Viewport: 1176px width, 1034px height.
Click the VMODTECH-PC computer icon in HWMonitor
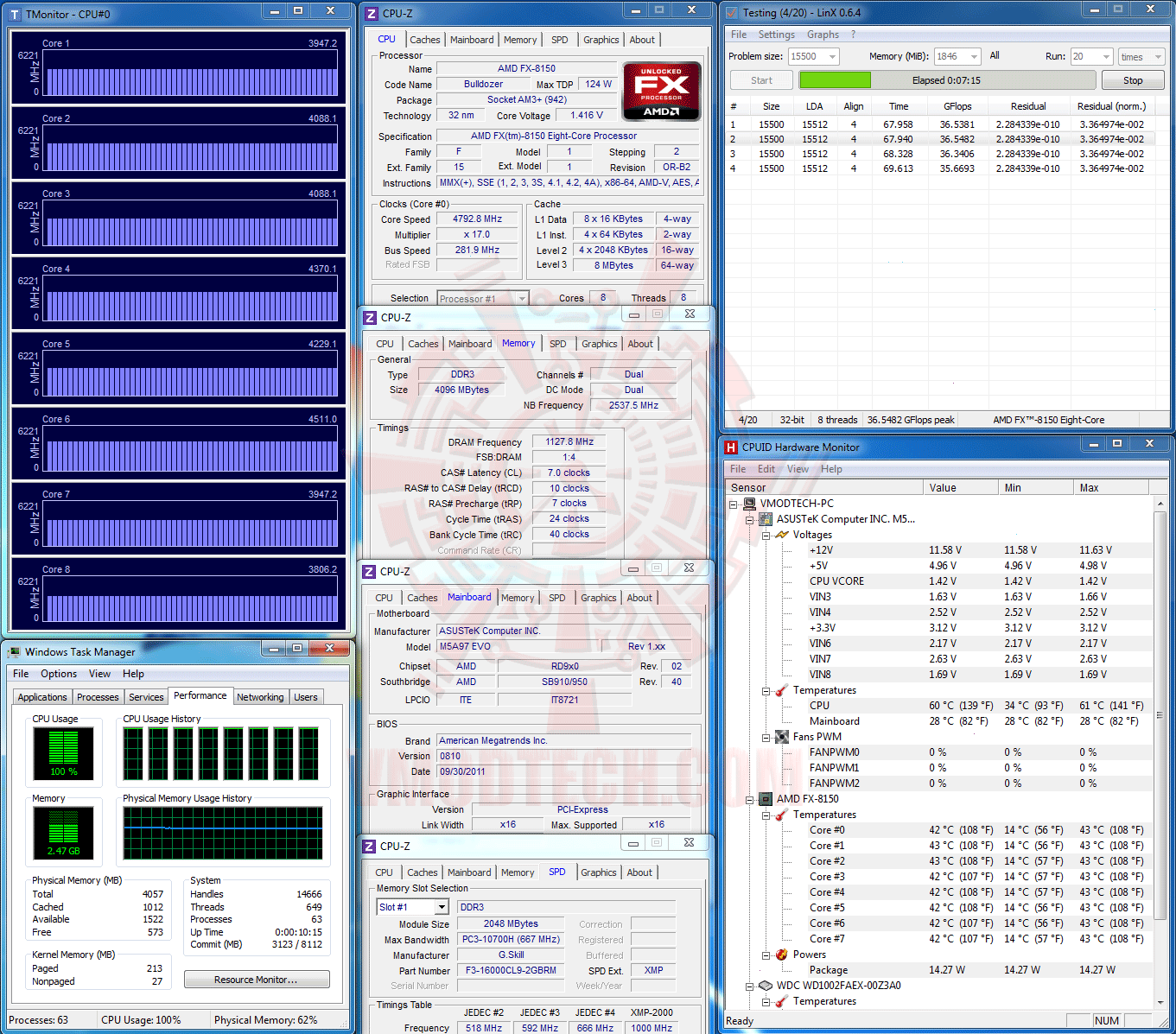(x=749, y=504)
